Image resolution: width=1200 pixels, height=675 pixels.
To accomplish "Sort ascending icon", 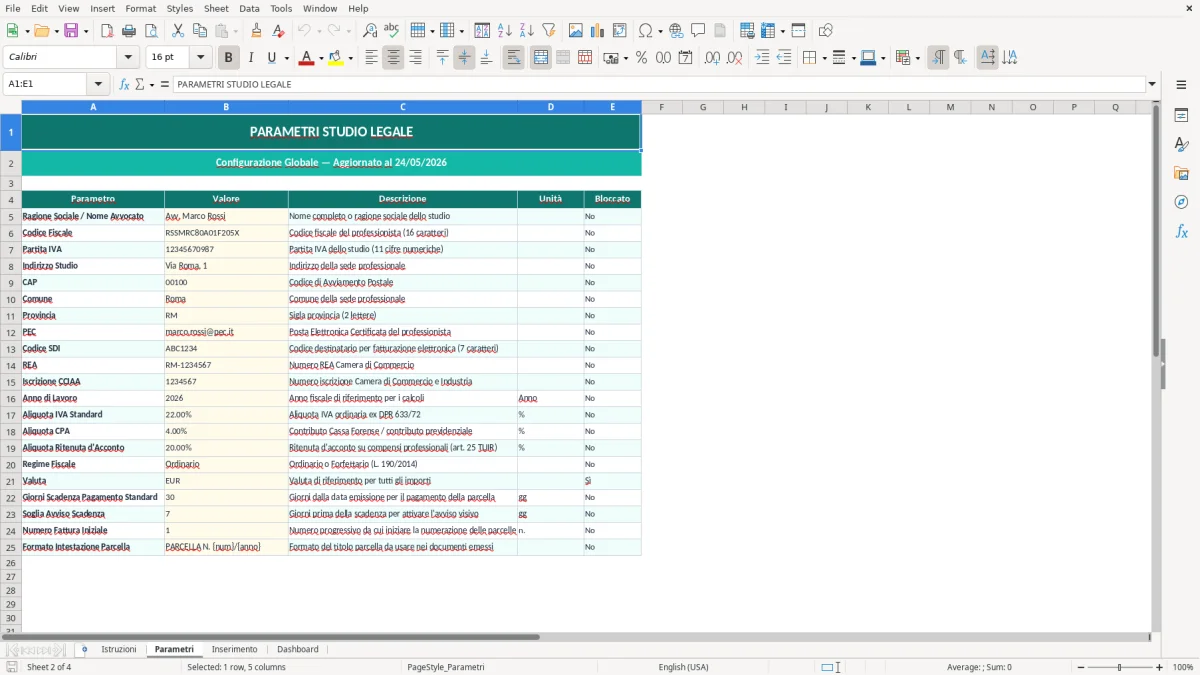I will (504, 31).
